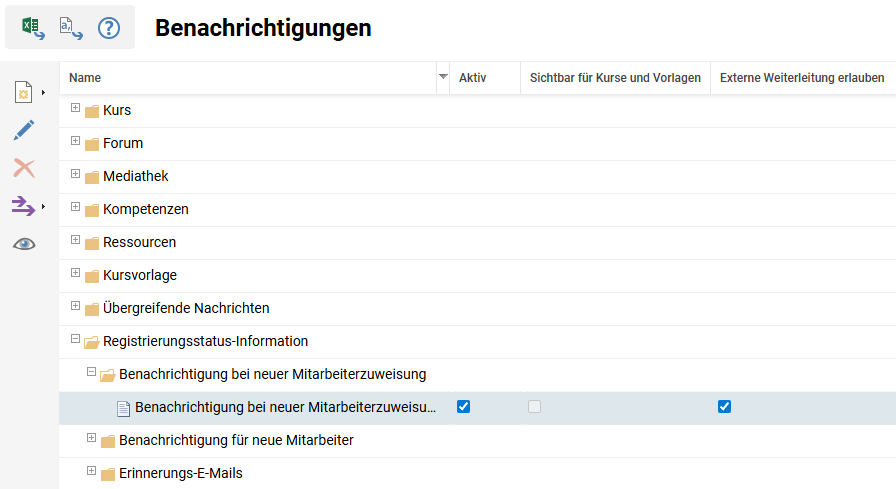Click Sichtbar für Kurse und Vorlagen header

tap(615, 78)
